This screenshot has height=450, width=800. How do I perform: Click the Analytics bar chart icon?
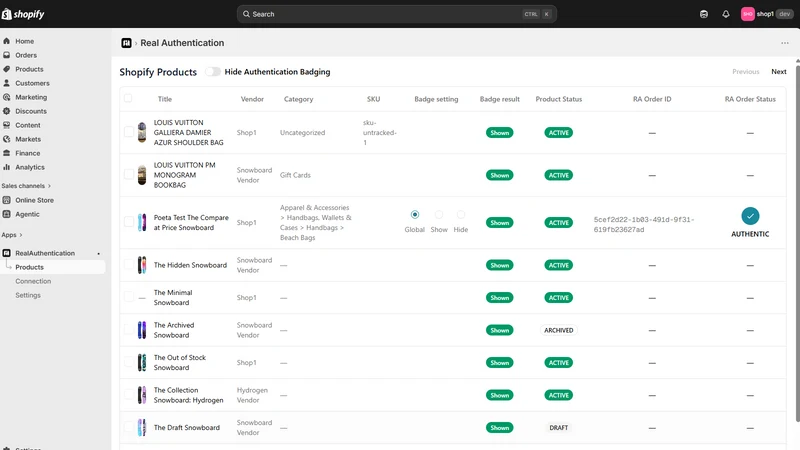(x=7, y=167)
